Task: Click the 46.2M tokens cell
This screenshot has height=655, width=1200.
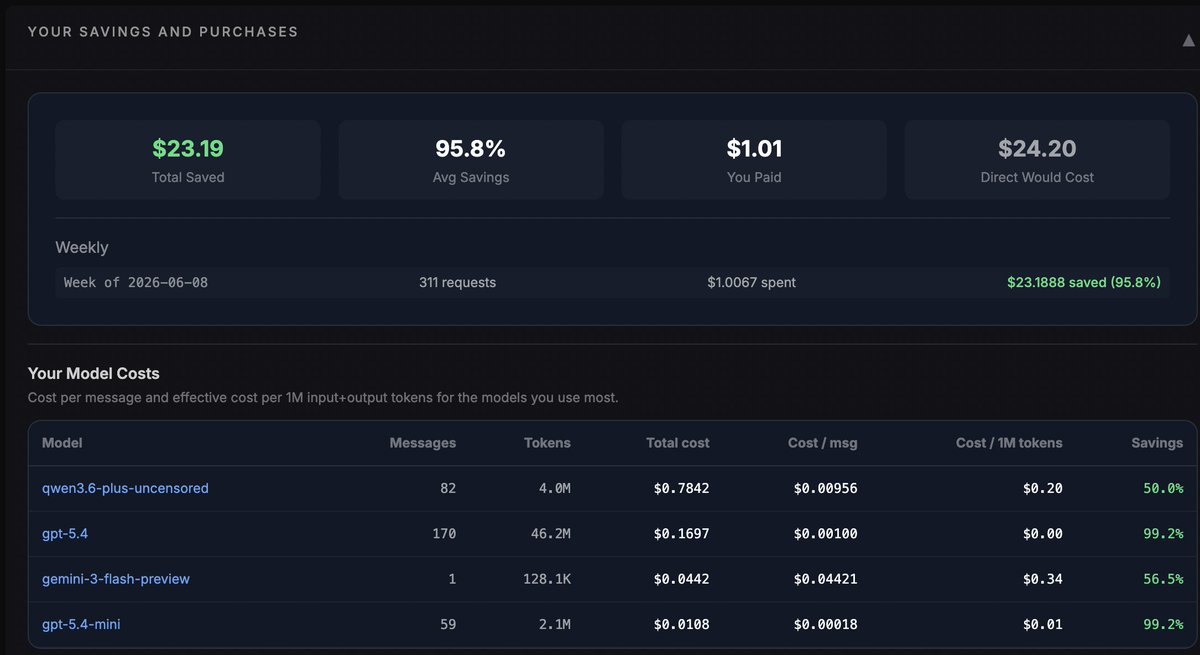Action: tap(551, 534)
